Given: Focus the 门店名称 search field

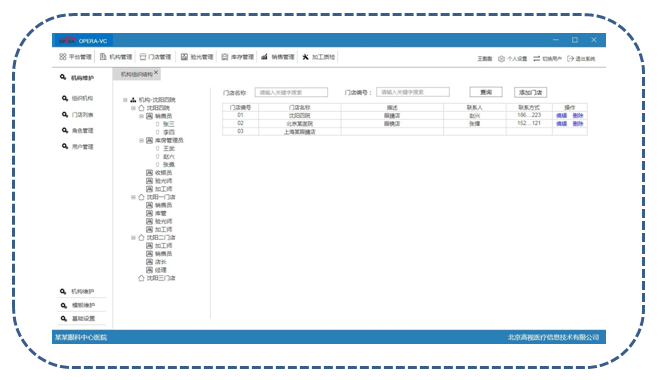Looking at the screenshot, I should (291, 92).
